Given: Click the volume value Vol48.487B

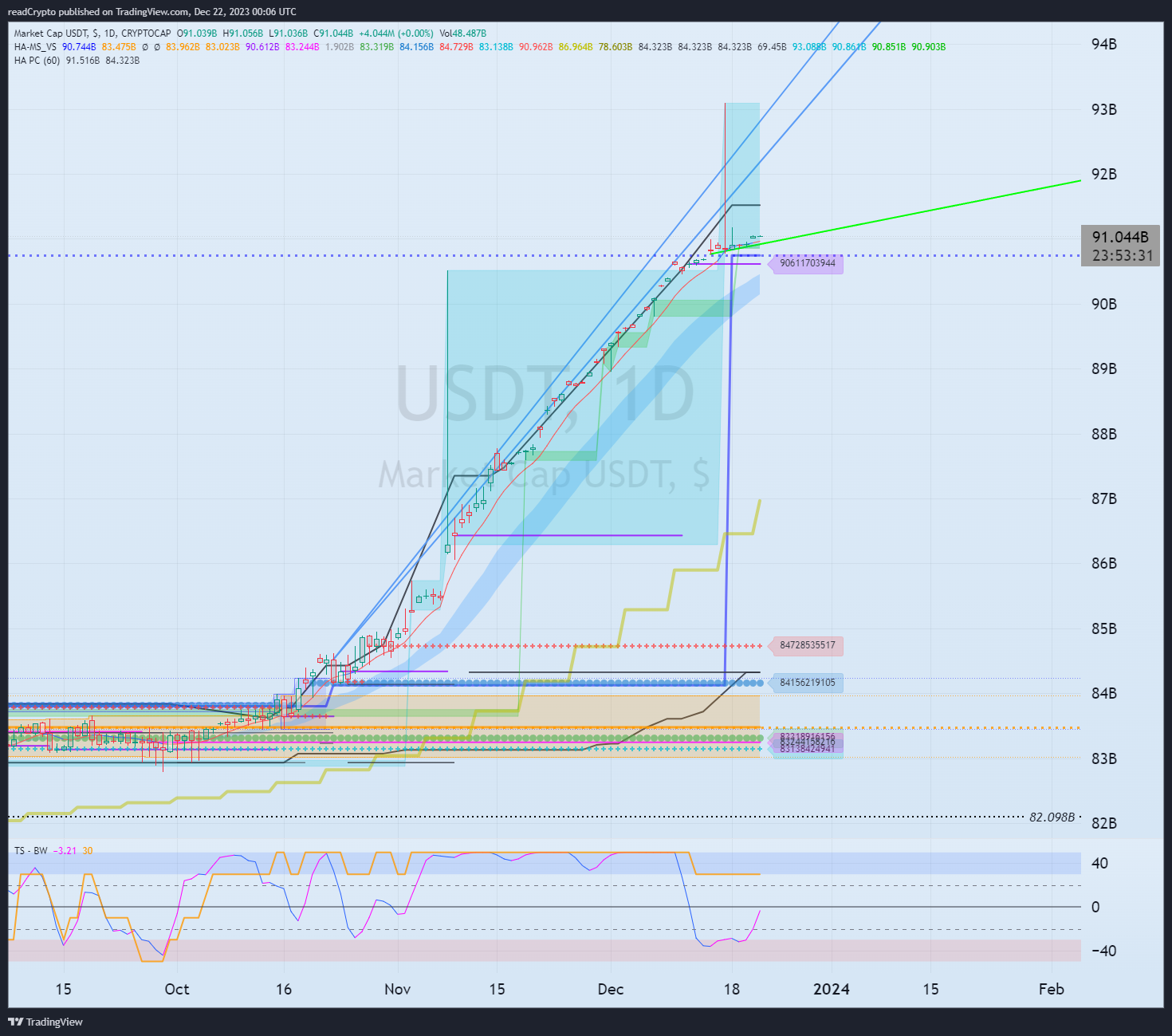Looking at the screenshot, I should pos(462,33).
